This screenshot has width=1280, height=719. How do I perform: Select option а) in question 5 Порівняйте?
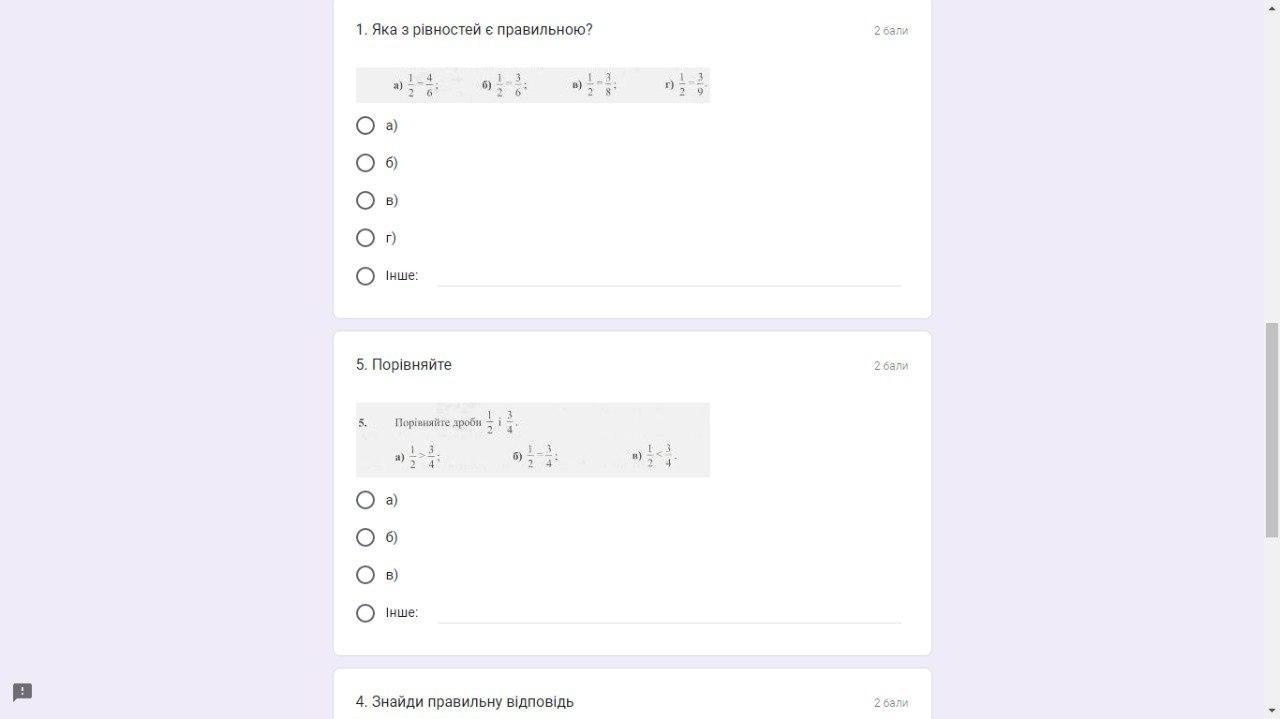365,500
